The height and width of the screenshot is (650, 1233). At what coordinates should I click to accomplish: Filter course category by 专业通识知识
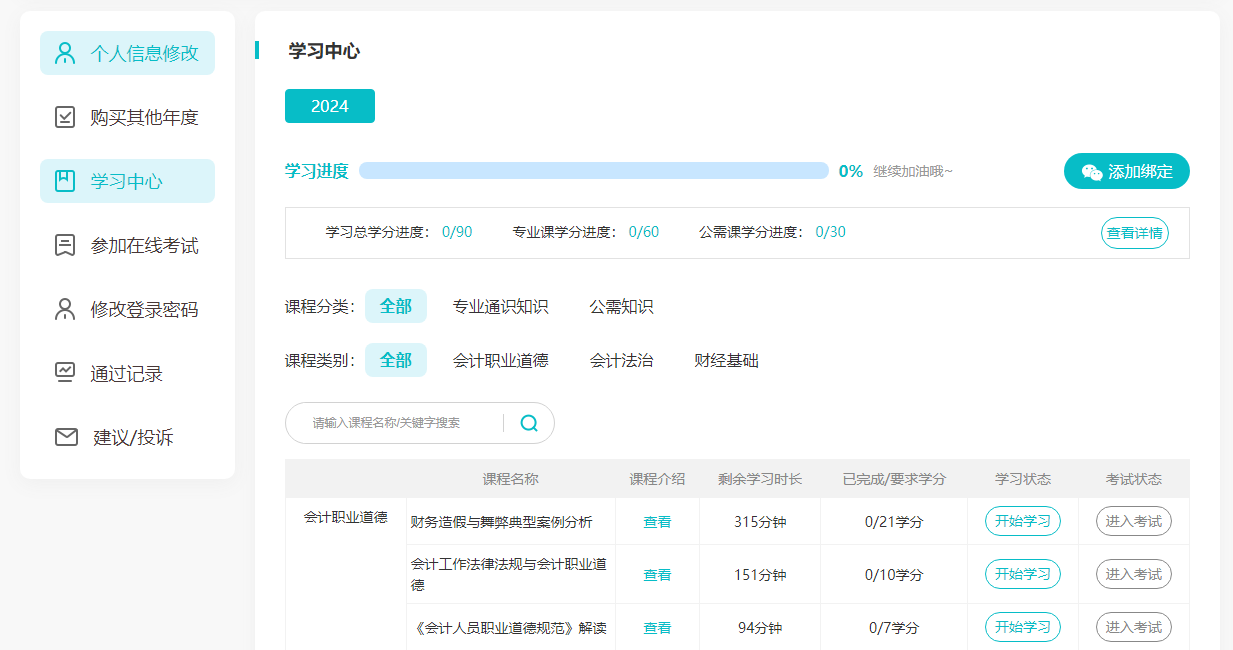pos(500,307)
